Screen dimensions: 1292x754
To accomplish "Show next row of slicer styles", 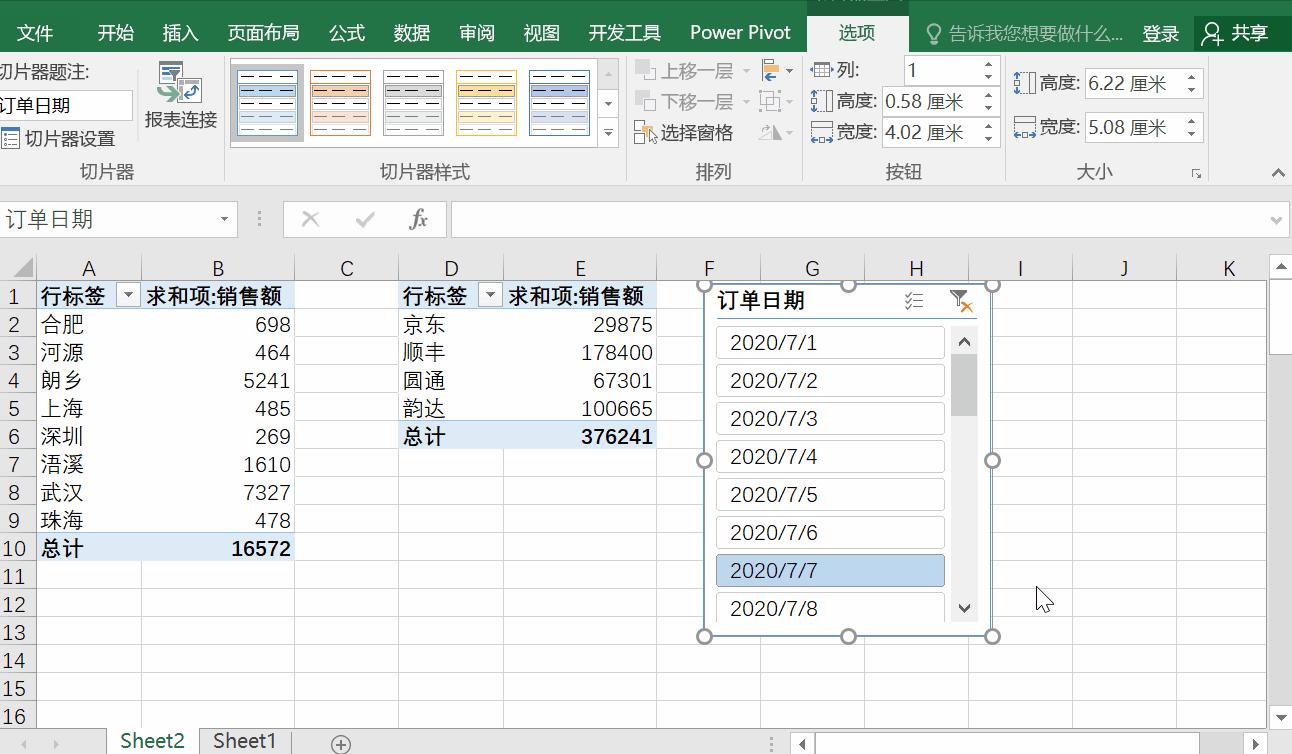I will [x=608, y=103].
